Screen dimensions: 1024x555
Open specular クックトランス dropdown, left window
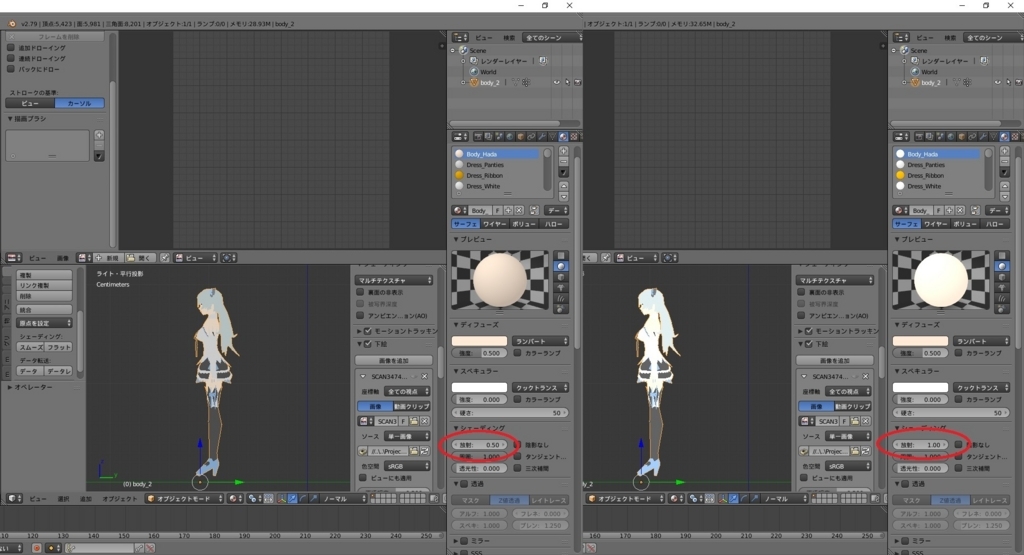pyautogui.click(x=540, y=387)
